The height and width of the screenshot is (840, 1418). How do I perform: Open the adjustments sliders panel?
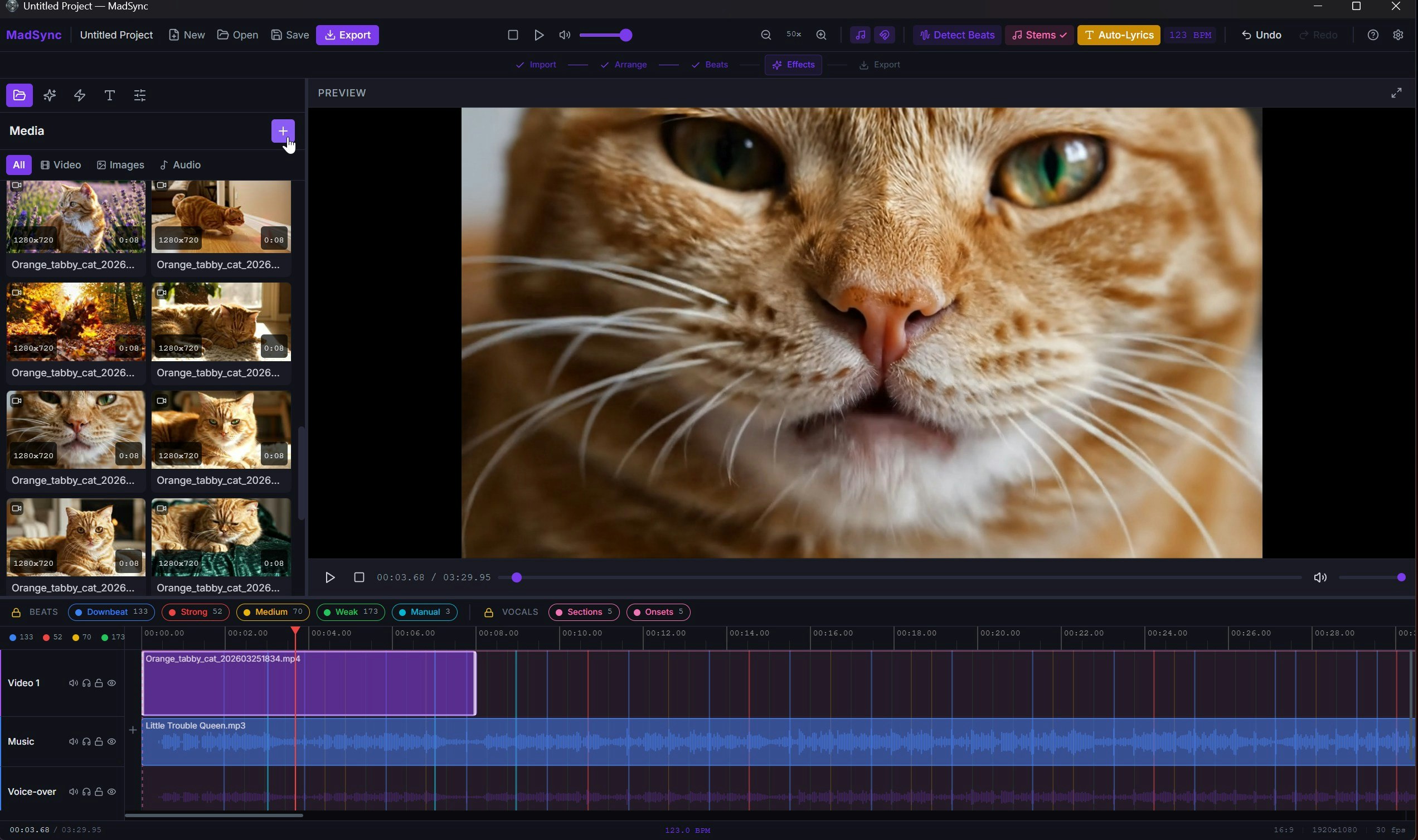tap(139, 95)
